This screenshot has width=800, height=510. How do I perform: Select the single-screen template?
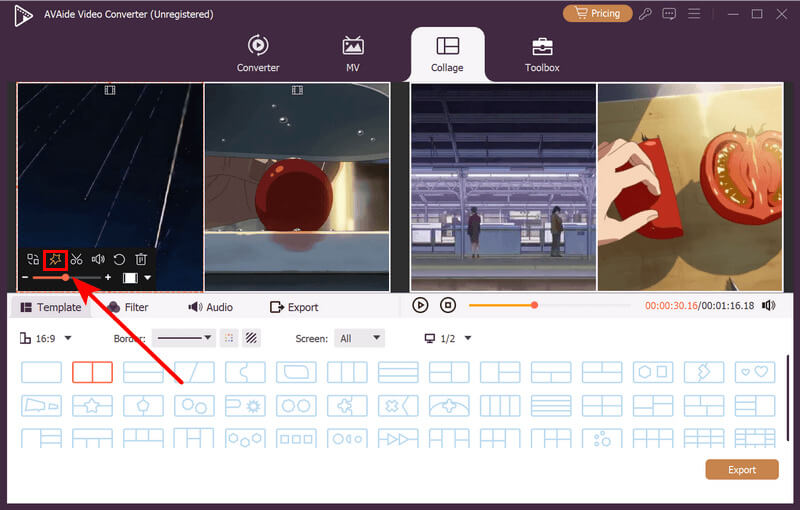pos(41,372)
